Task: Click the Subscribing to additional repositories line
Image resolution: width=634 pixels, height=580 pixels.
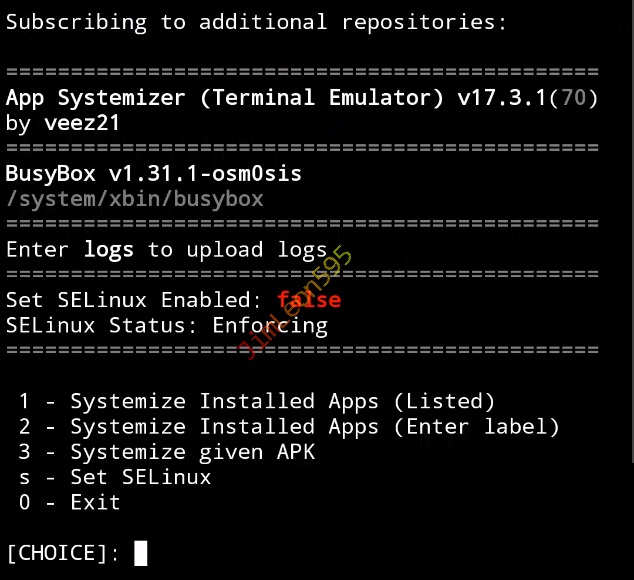Action: pos(256,22)
